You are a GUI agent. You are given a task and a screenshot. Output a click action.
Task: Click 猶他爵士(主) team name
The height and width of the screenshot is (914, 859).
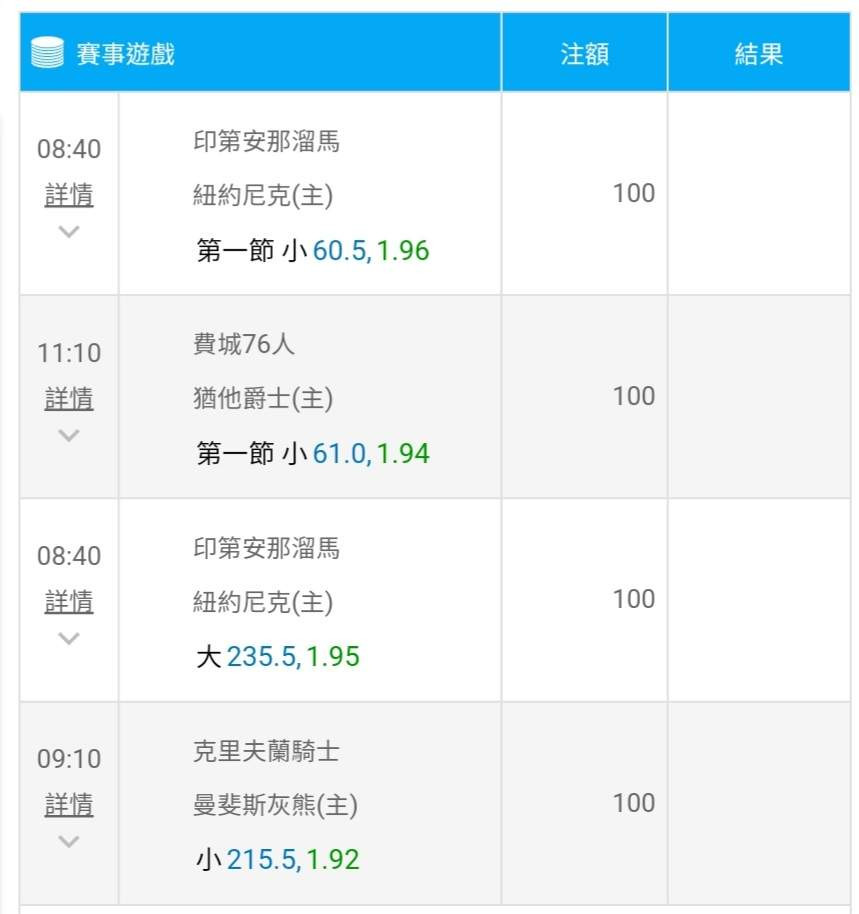[x=263, y=400]
